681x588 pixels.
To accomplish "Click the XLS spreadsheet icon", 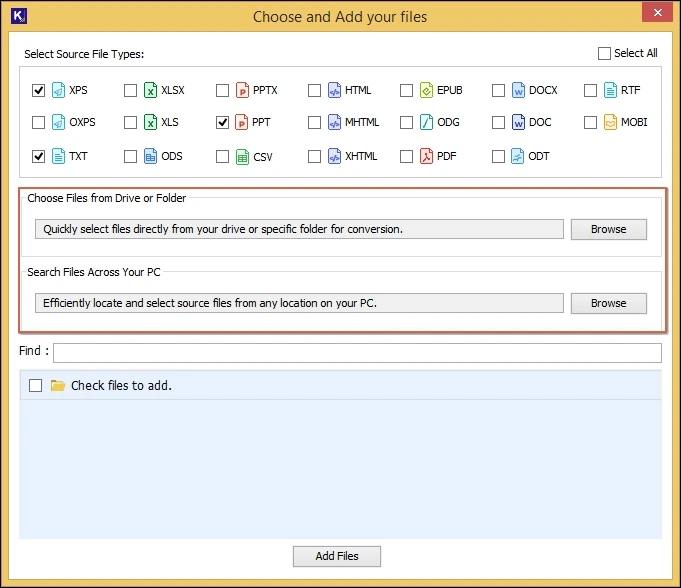I will (x=150, y=122).
